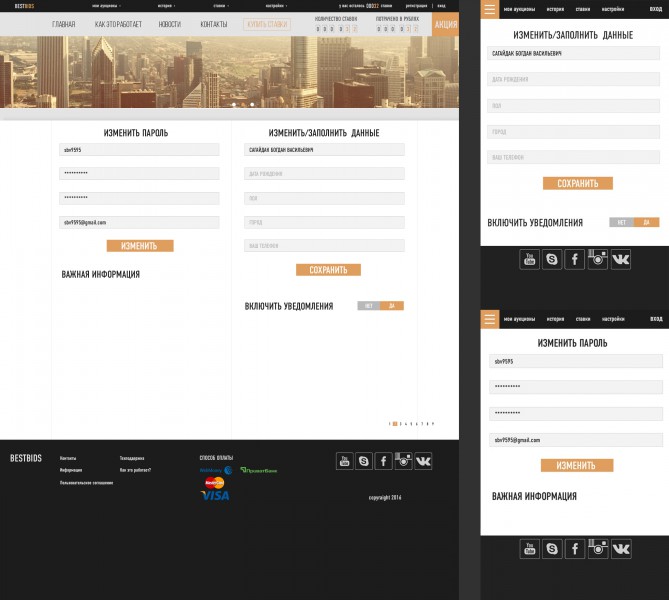Expand 'ставки' dropdown in desktop top bar
Screen dimensions: 669x600
point(221,6)
